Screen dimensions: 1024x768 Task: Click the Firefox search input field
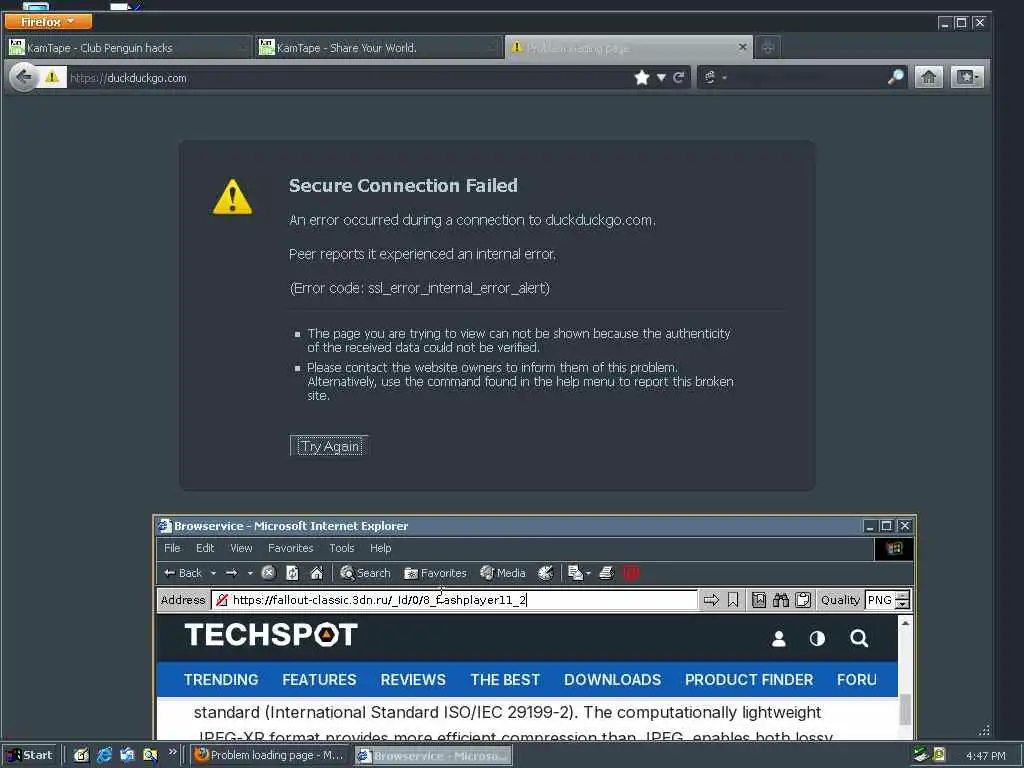tap(807, 78)
